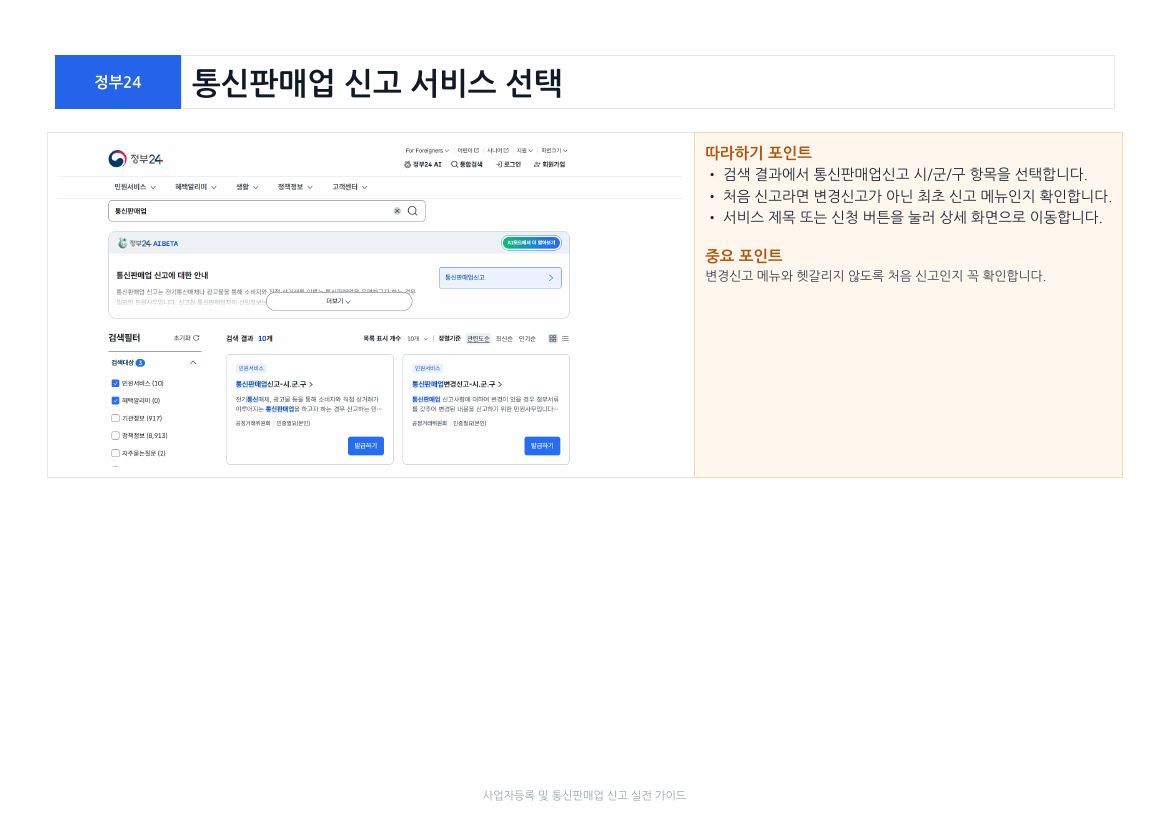Click the 정부24 logo
This screenshot has height=827, width=1170.
[x=135, y=159]
